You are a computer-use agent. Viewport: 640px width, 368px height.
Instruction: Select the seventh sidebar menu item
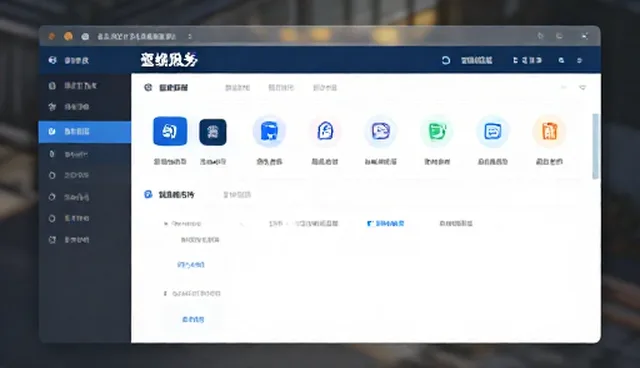[84, 218]
